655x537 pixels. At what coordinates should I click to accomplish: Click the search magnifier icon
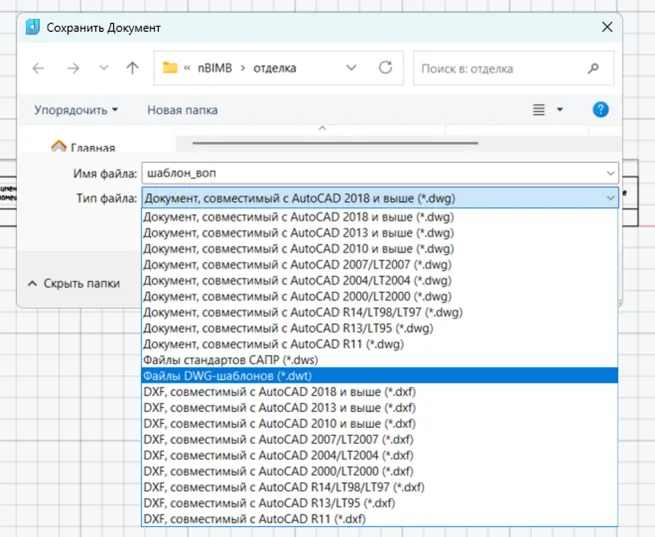[594, 69]
